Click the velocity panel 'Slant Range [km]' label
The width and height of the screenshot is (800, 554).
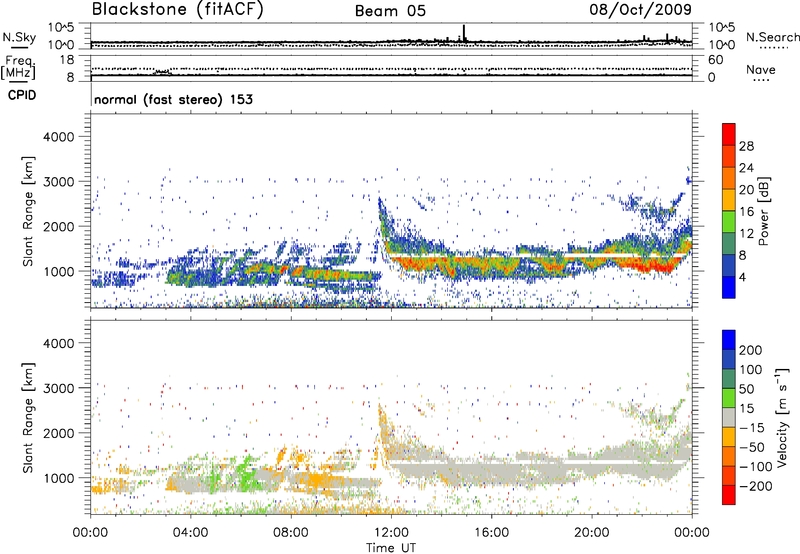(x=28, y=417)
